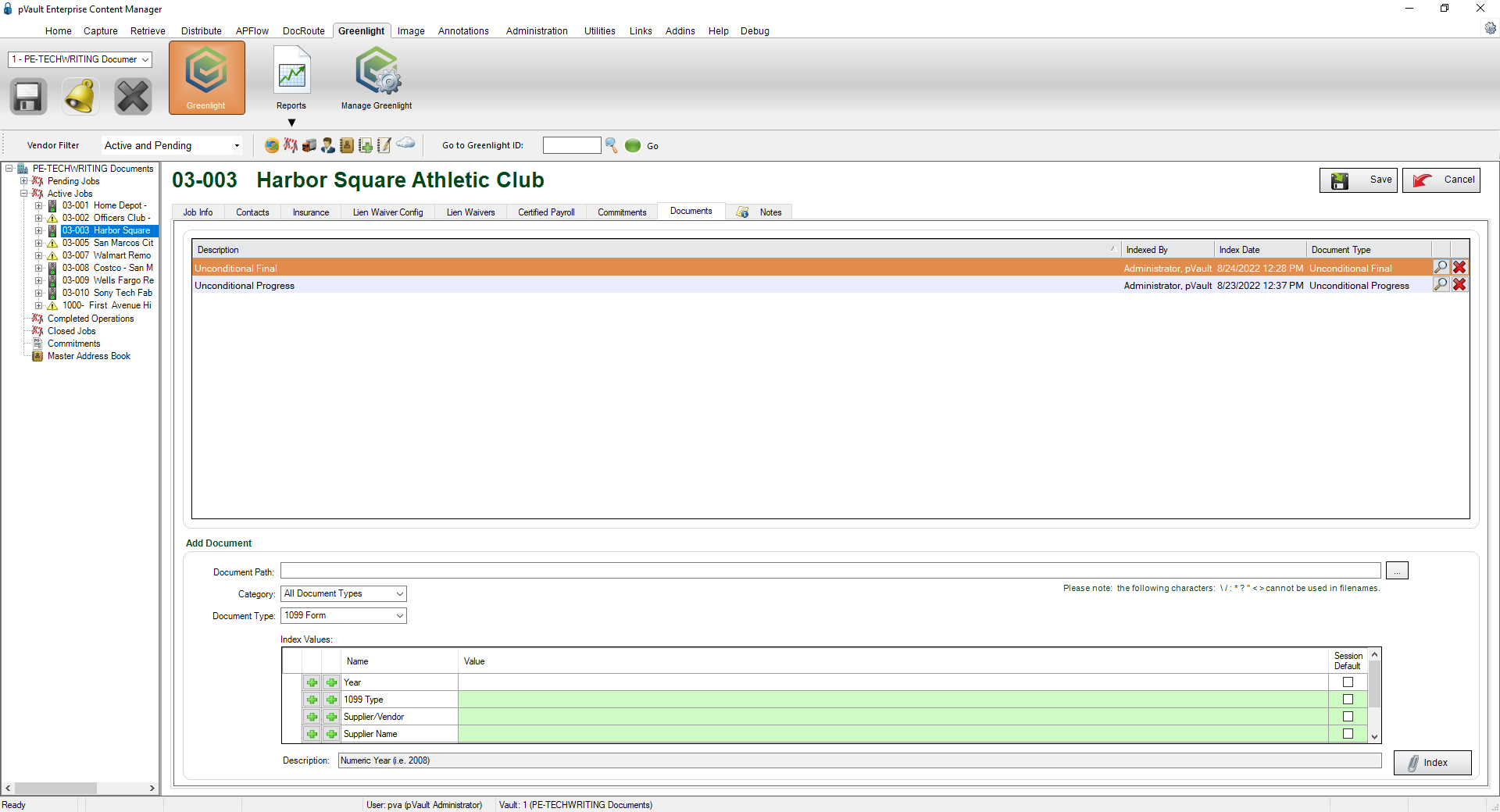Click the second green plus in 1099 Type row
Viewport: 1500px width, 812px height.
[x=331, y=700]
